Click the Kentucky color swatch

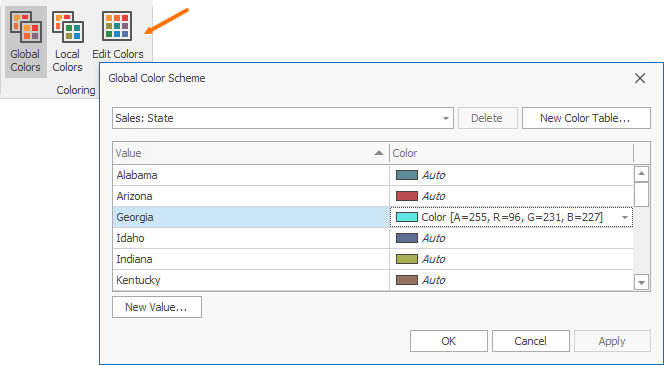407,280
